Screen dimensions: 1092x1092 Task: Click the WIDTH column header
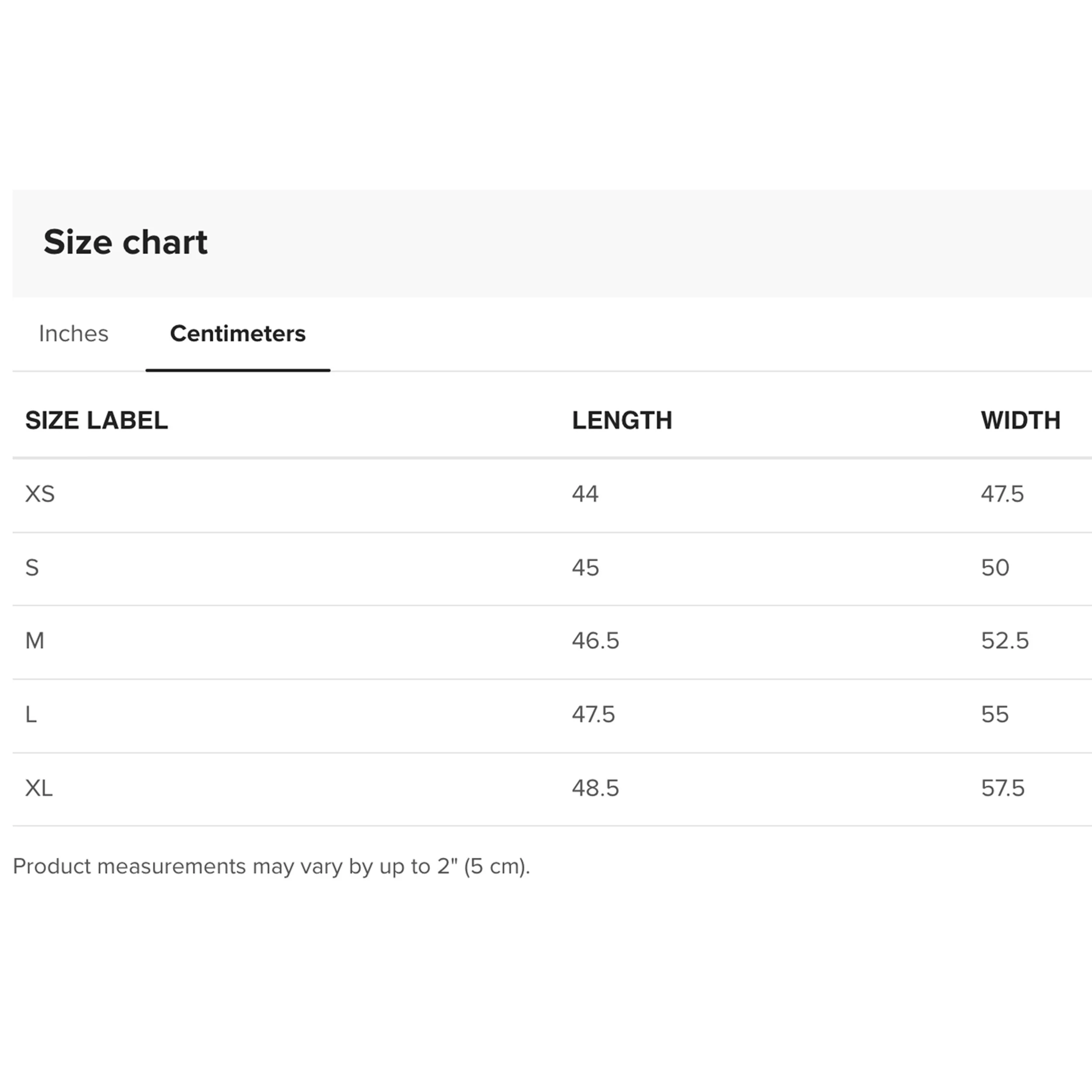coord(1021,421)
